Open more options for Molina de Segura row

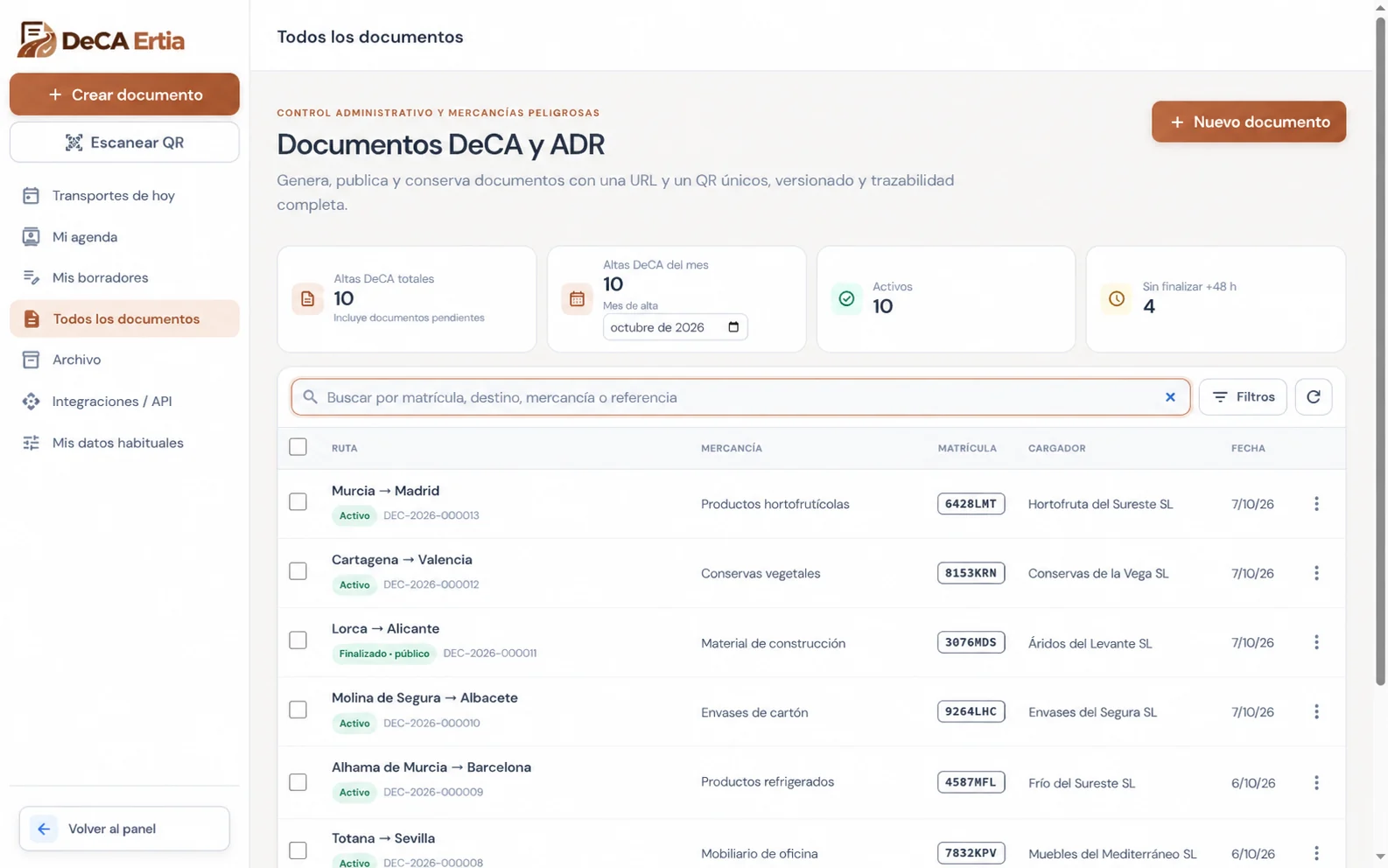tap(1315, 712)
